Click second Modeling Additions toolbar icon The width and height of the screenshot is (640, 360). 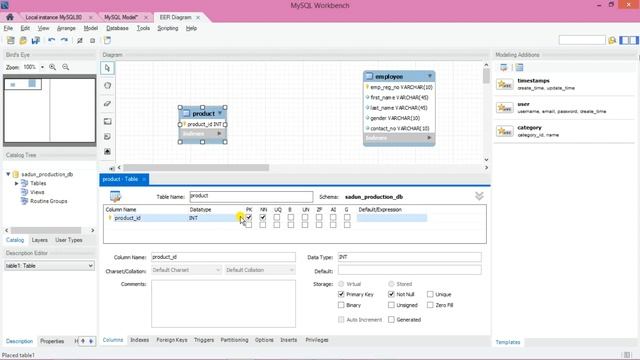coord(519,67)
